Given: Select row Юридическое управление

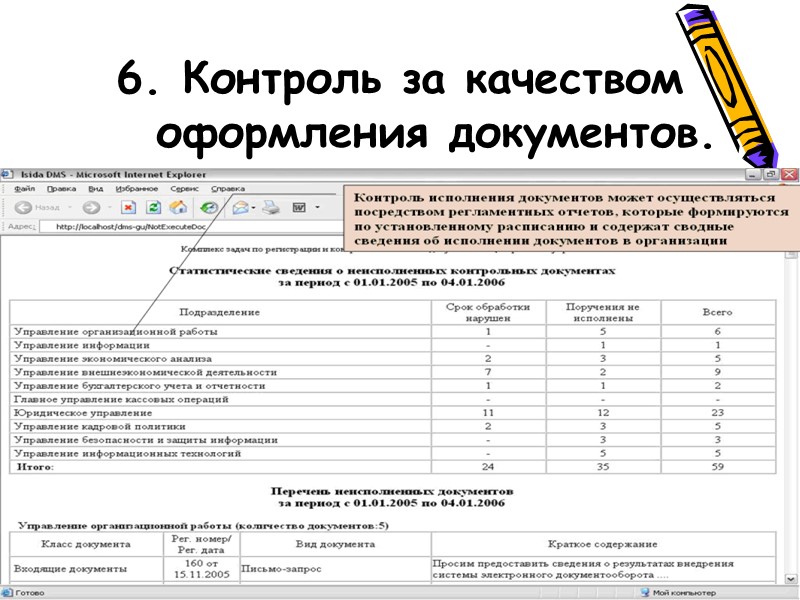Looking at the screenshot, I should (x=393, y=413).
